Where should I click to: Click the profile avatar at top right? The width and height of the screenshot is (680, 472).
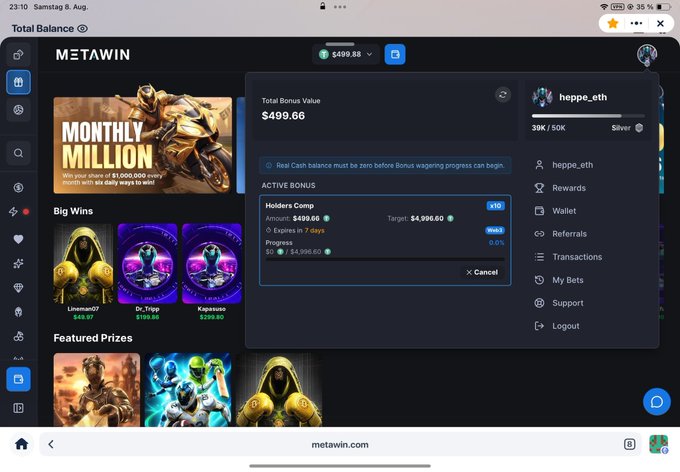coord(647,54)
